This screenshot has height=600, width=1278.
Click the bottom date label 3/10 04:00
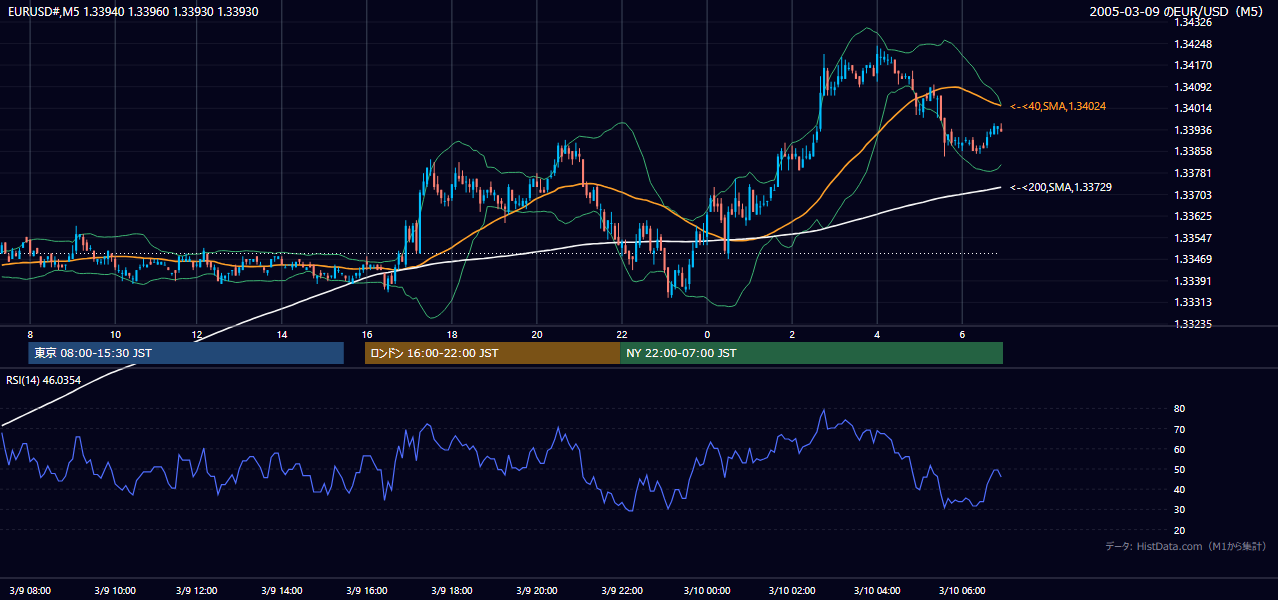pyautogui.click(x=876, y=591)
